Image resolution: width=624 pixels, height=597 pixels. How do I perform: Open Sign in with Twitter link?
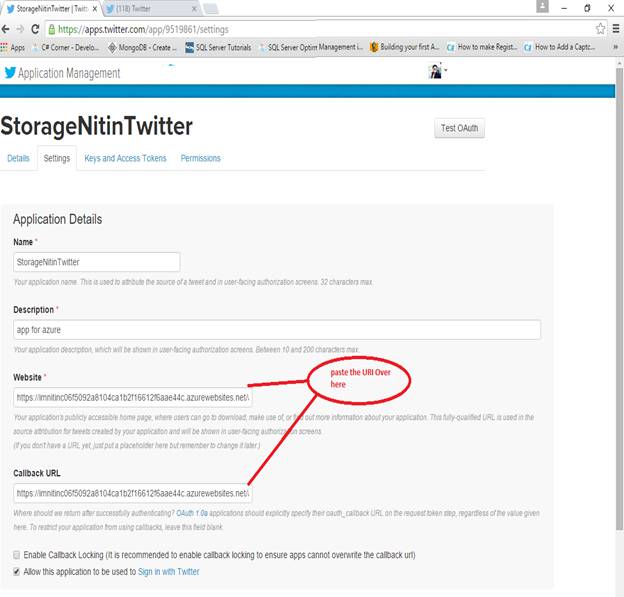tap(168, 572)
